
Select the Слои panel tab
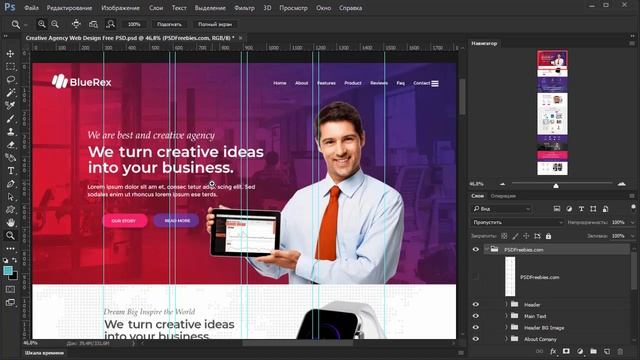point(478,196)
